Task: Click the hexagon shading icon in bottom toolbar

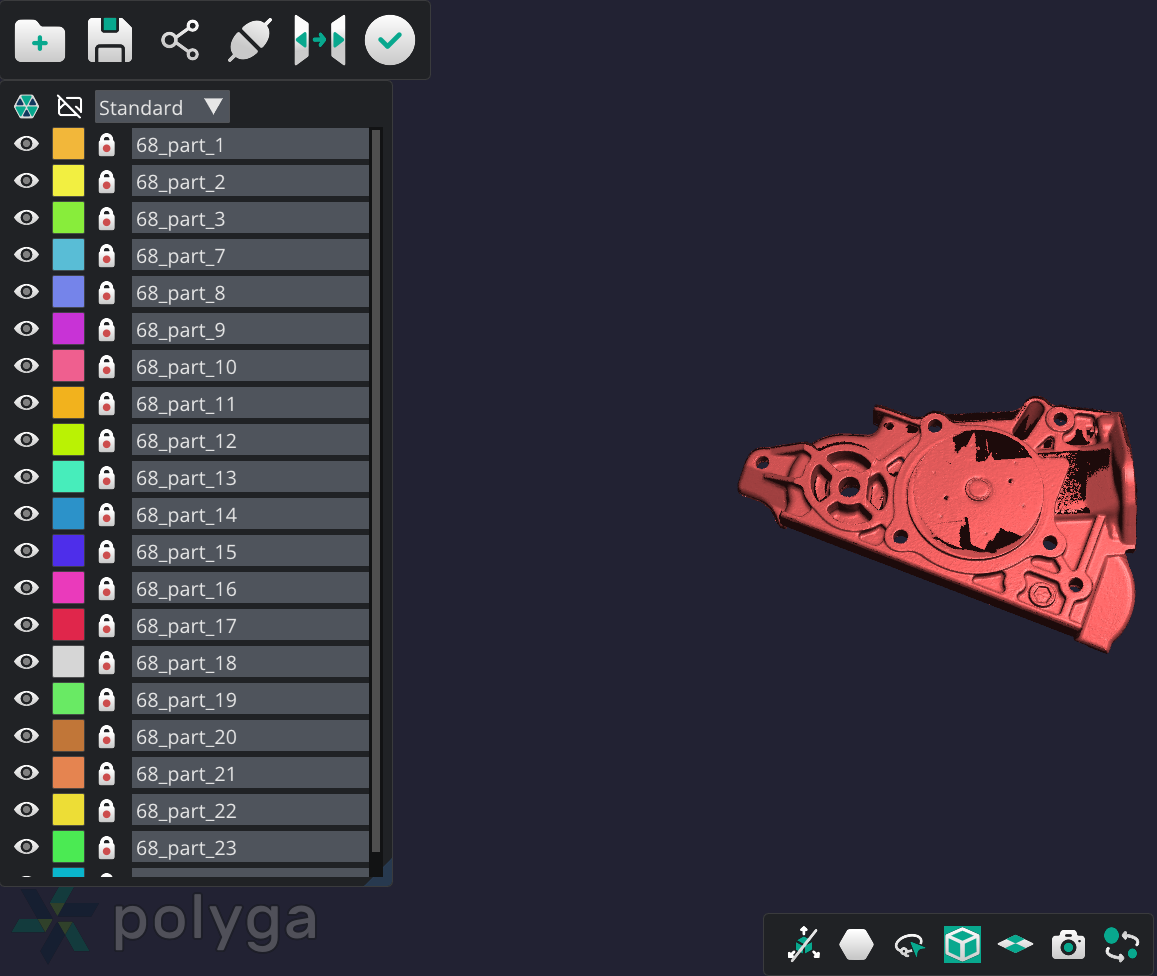Action: (856, 943)
